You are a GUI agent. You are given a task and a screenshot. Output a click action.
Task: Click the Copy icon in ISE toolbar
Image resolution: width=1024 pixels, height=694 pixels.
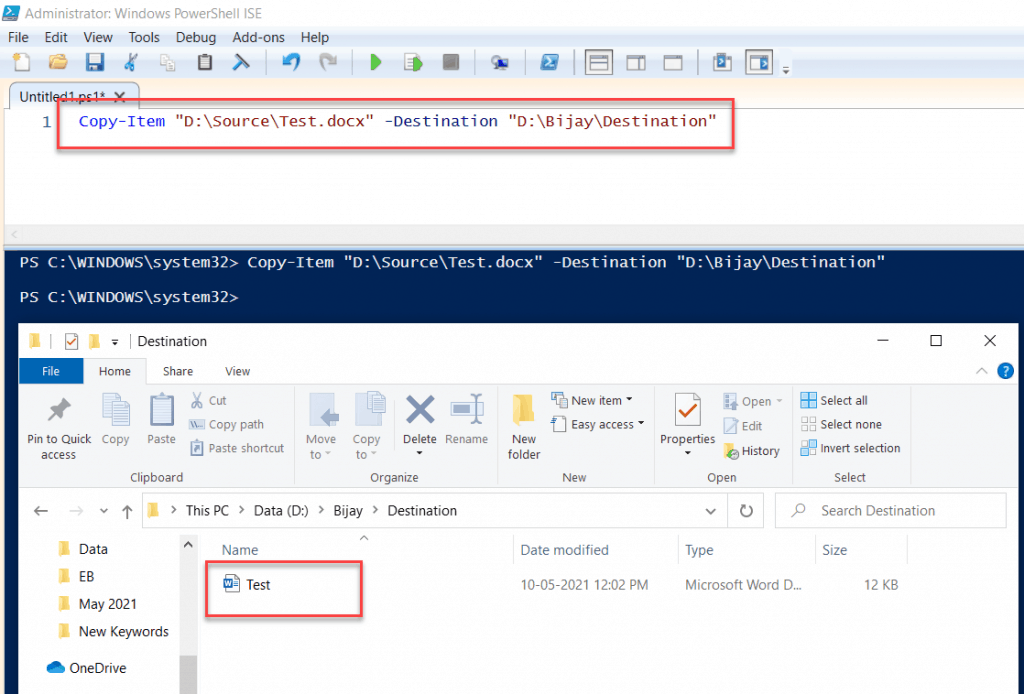click(x=168, y=63)
